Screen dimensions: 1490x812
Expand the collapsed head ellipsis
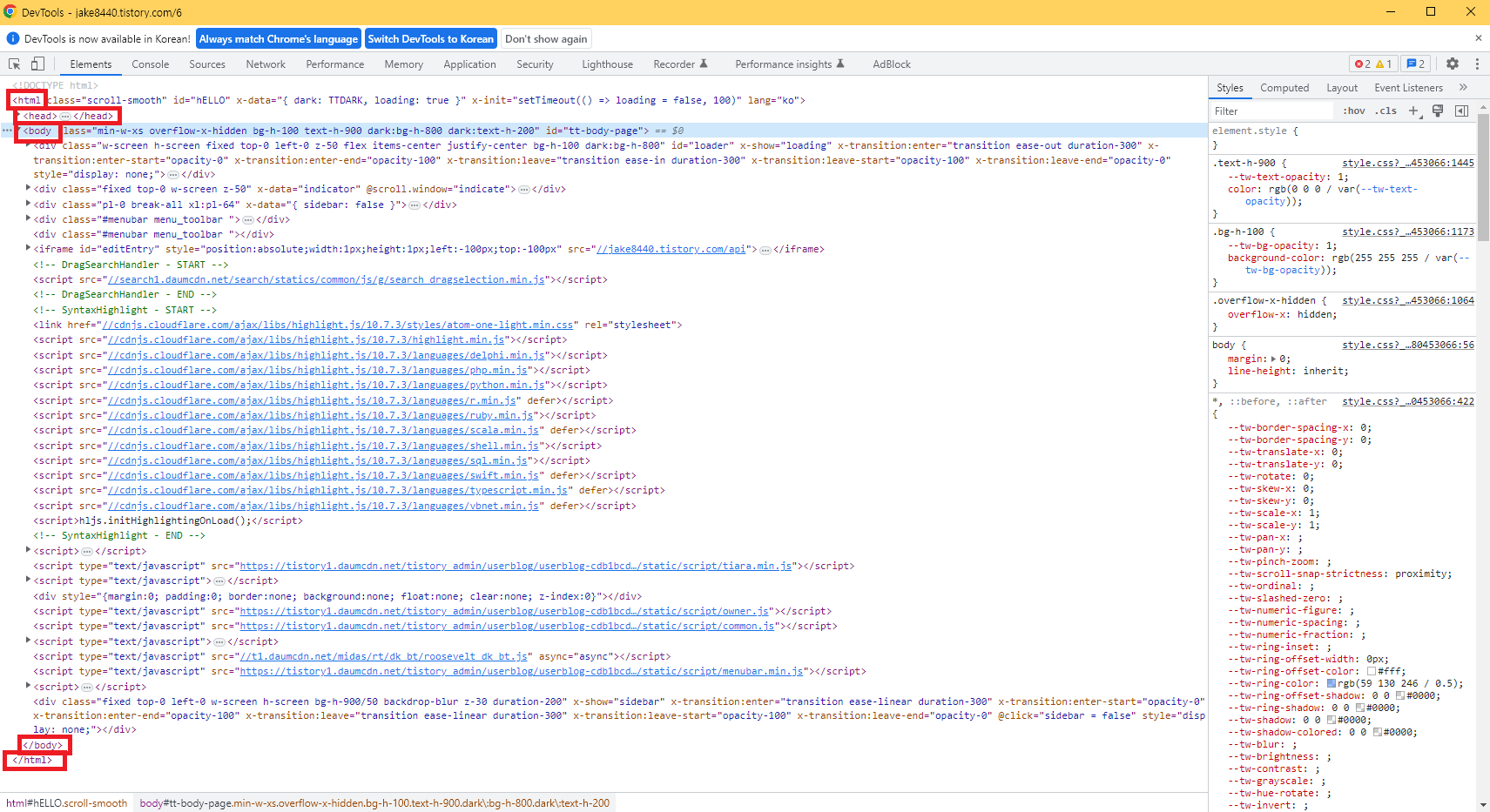65,116
